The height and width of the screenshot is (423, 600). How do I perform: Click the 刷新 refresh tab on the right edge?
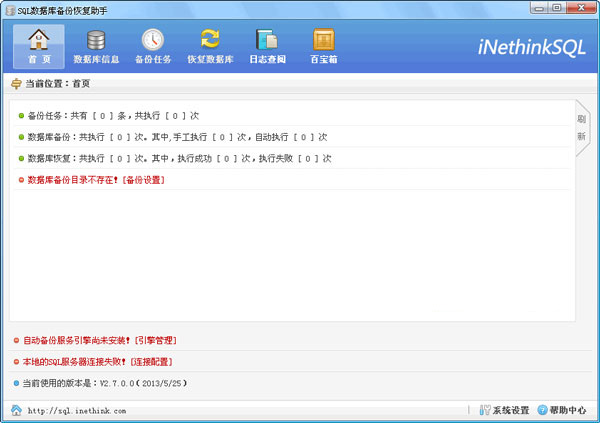click(x=581, y=127)
